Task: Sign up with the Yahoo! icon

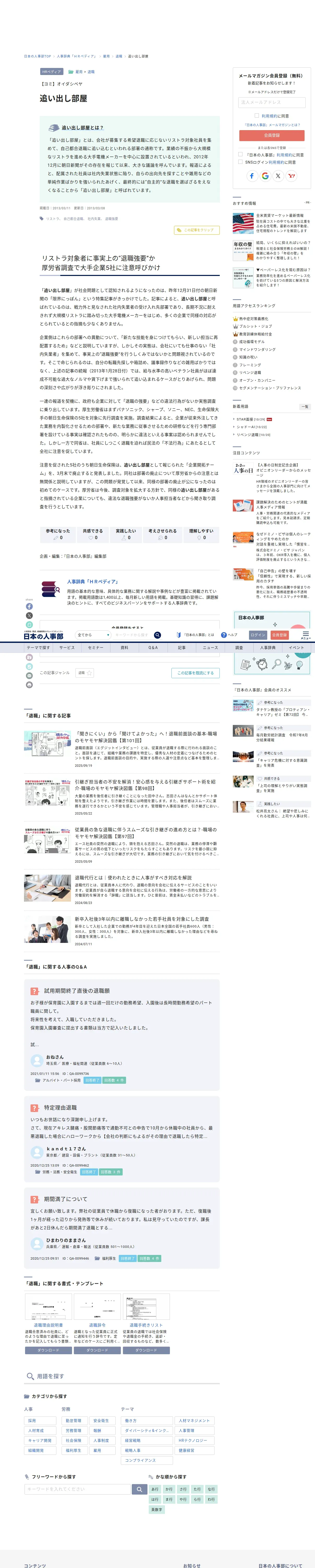Action: tap(291, 176)
